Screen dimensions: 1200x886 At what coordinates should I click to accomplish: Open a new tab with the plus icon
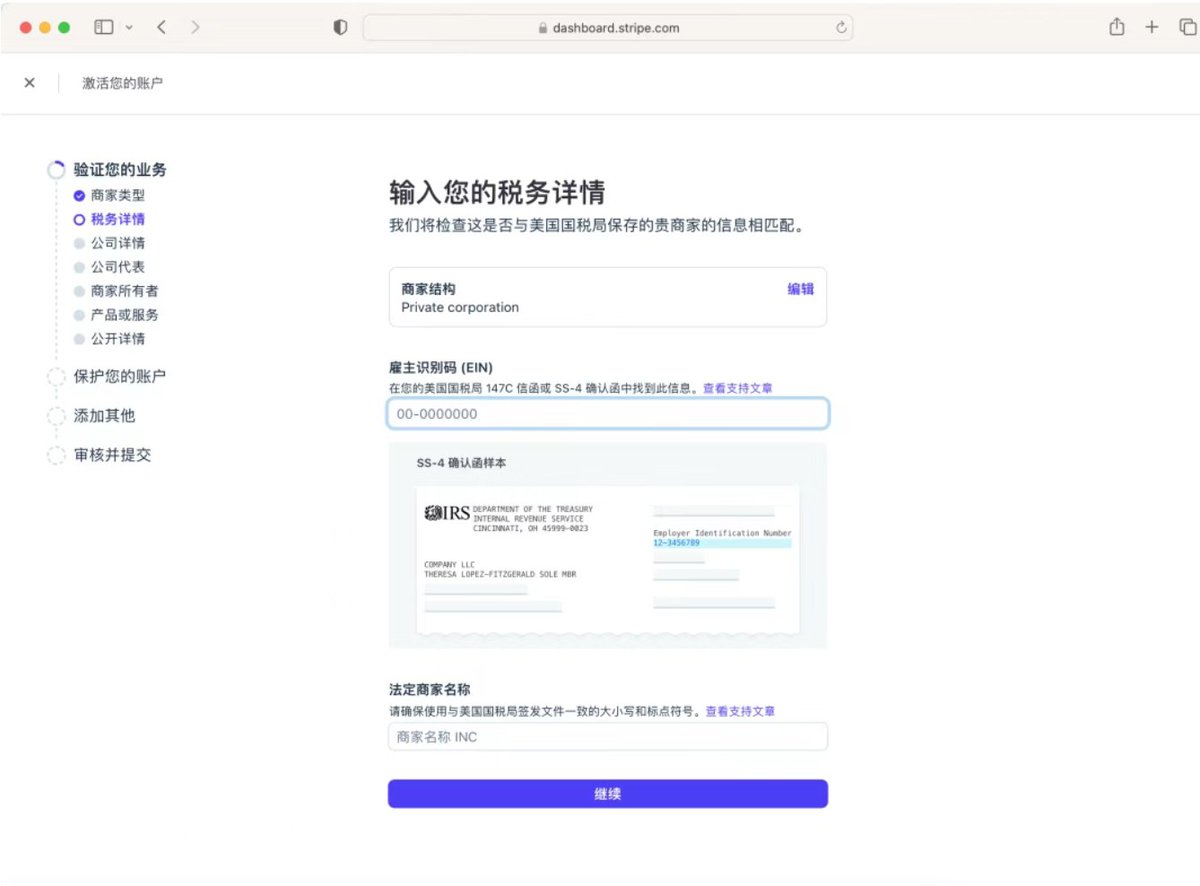coord(1152,28)
